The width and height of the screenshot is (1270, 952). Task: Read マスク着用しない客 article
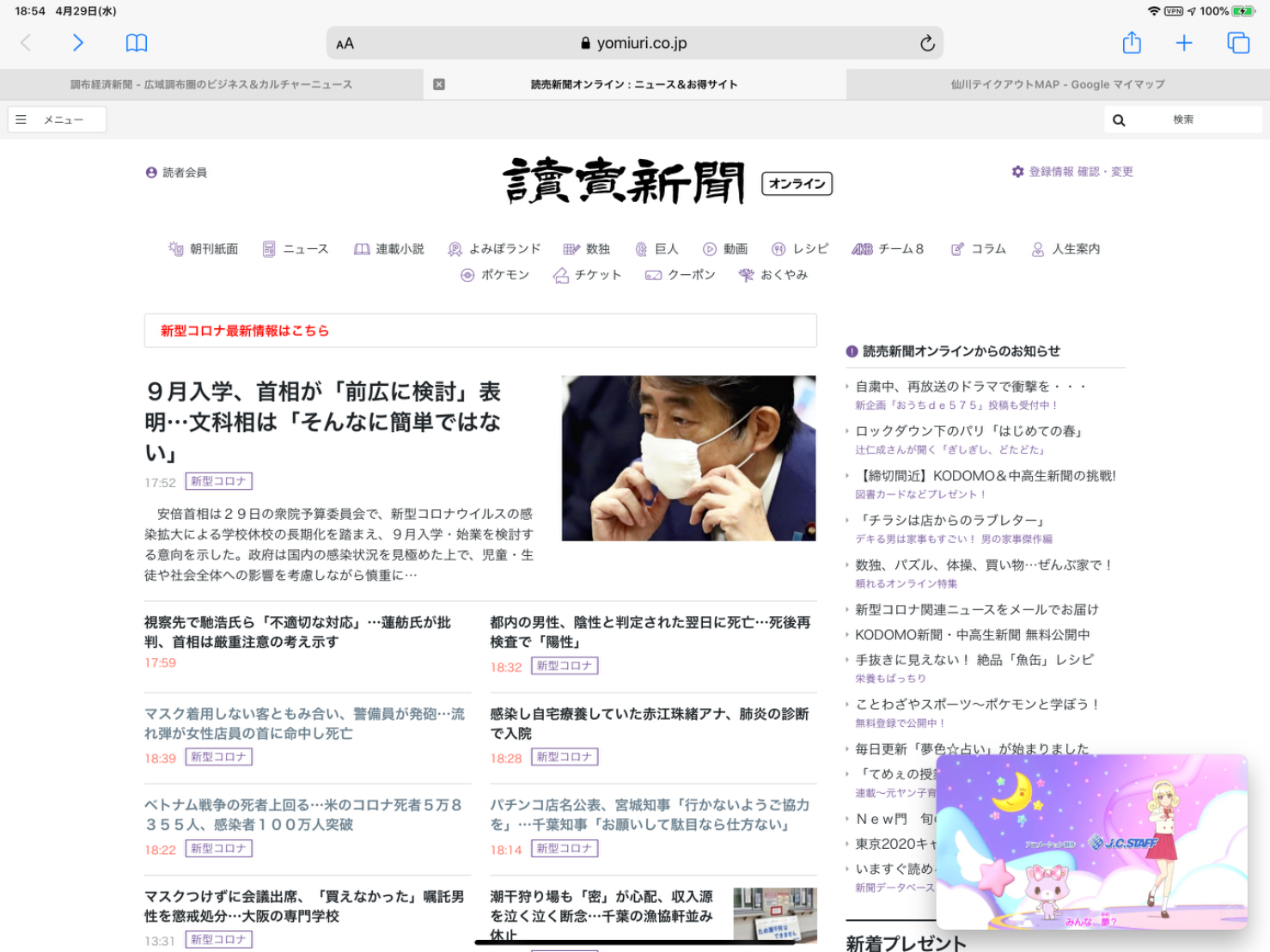click(x=304, y=723)
